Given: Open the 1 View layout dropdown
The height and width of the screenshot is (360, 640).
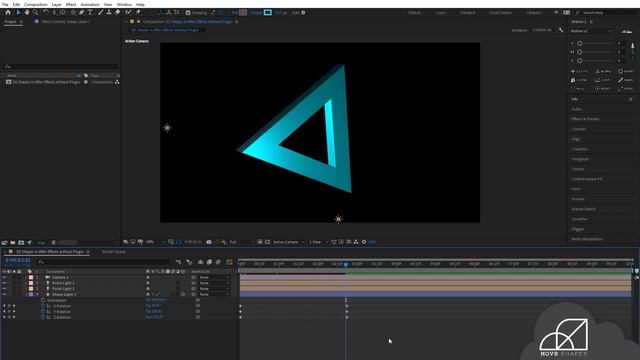Looking at the screenshot, I should 318,242.
